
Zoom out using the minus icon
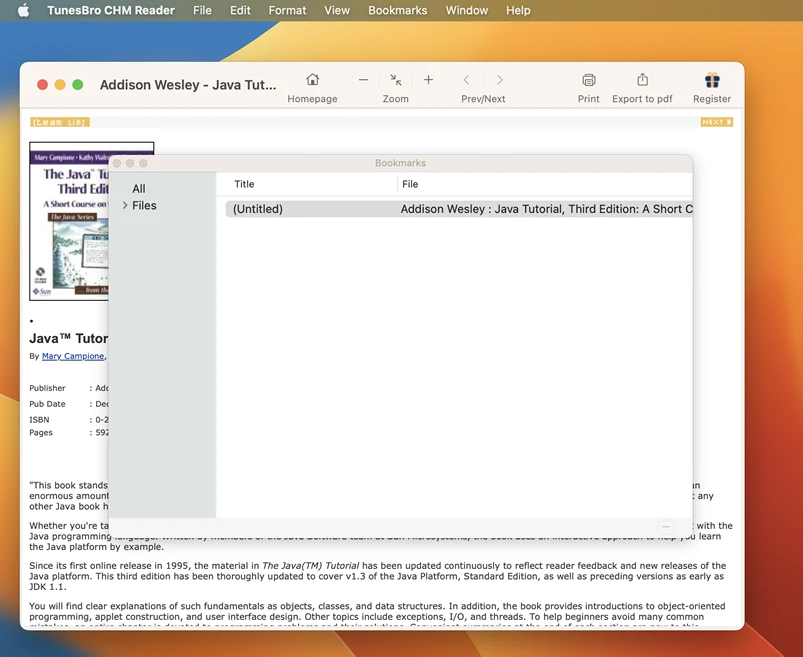coord(363,79)
